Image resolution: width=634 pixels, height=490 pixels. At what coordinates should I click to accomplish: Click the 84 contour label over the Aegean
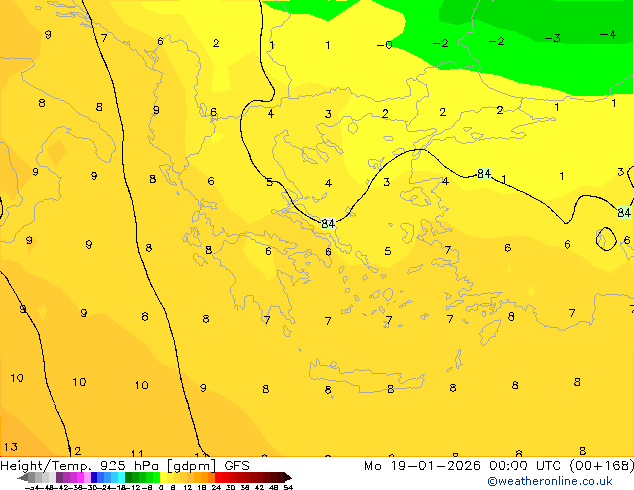328,223
